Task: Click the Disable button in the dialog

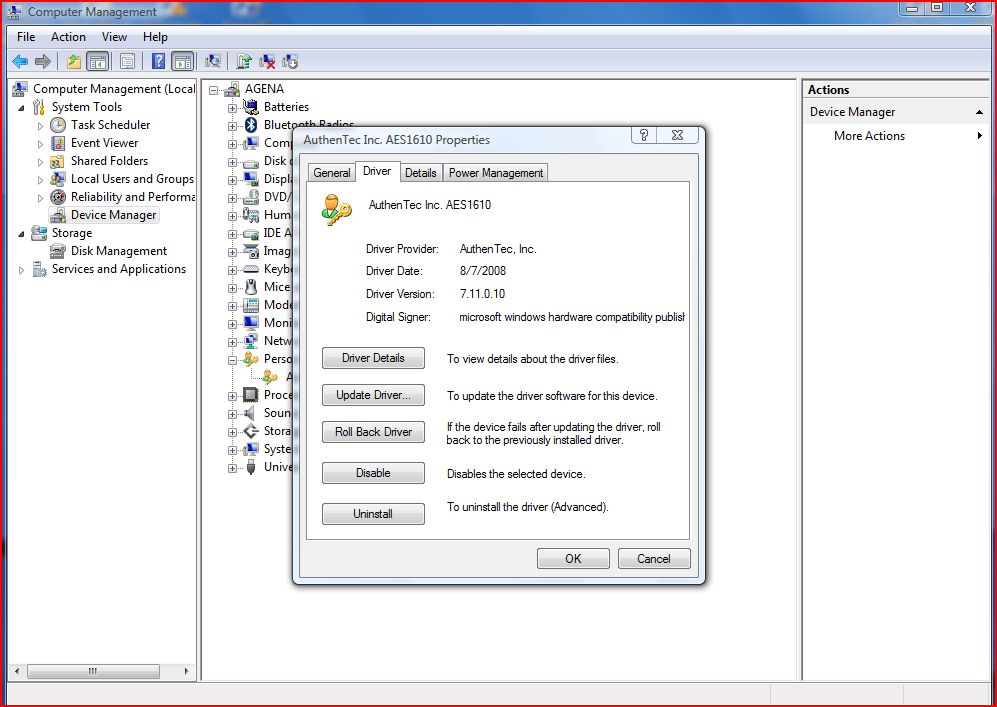Action: point(373,473)
